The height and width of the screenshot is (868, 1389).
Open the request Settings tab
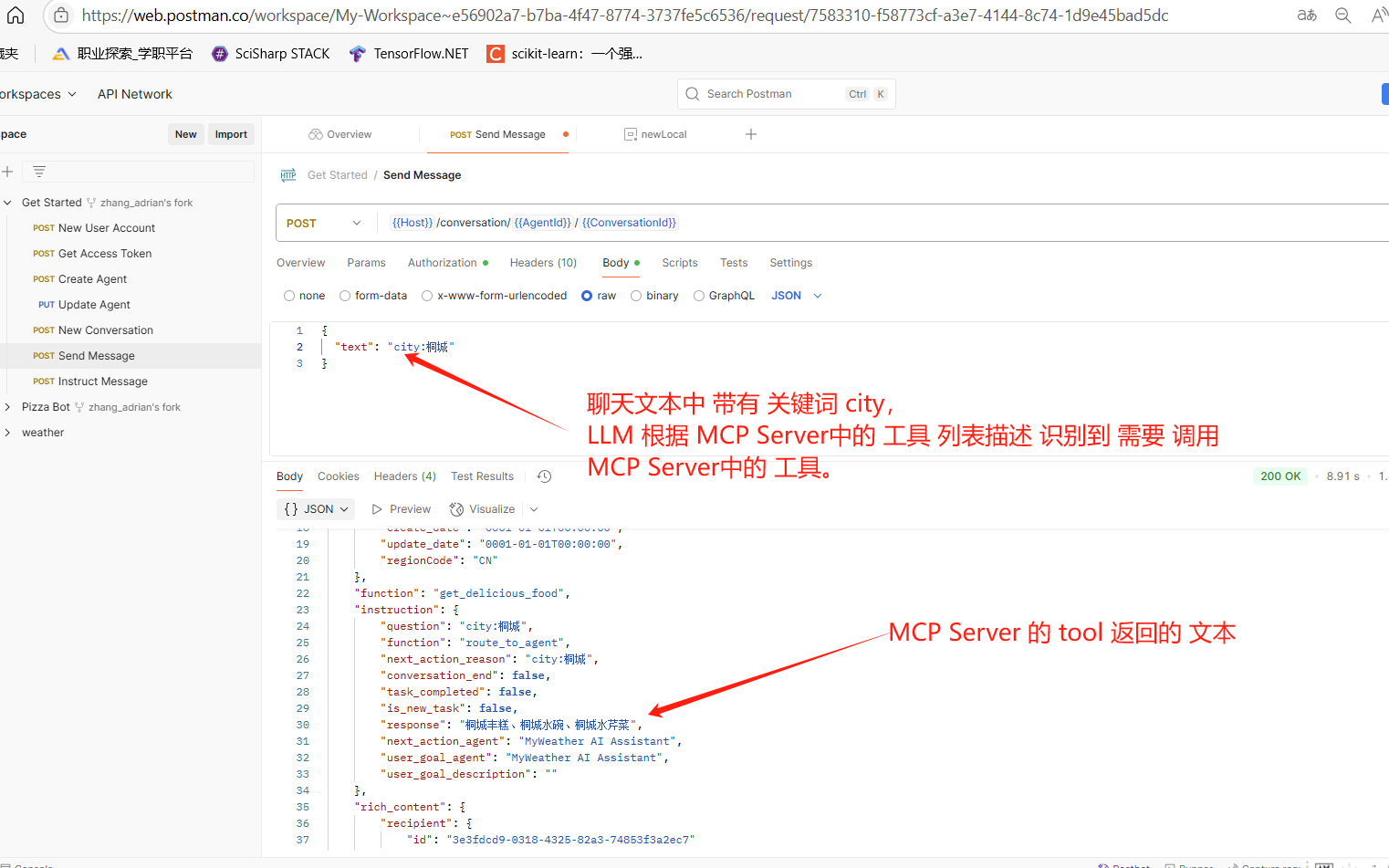pos(791,263)
